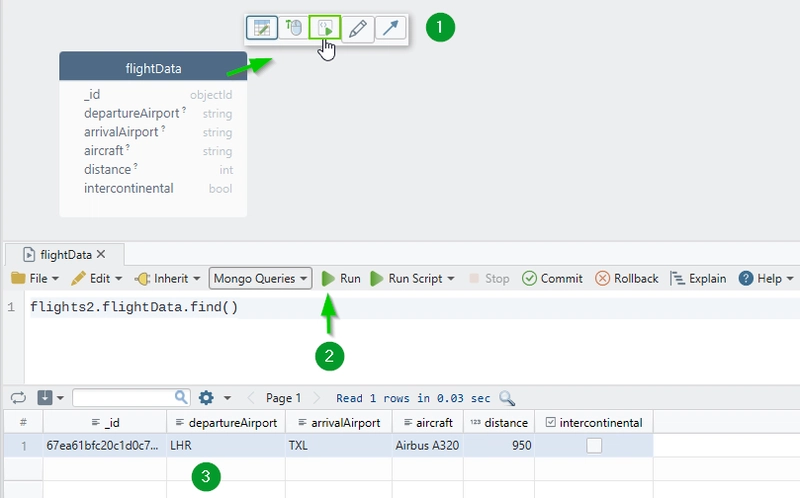Click the File folder icon
This screenshot has width=800, height=498.
click(18, 278)
